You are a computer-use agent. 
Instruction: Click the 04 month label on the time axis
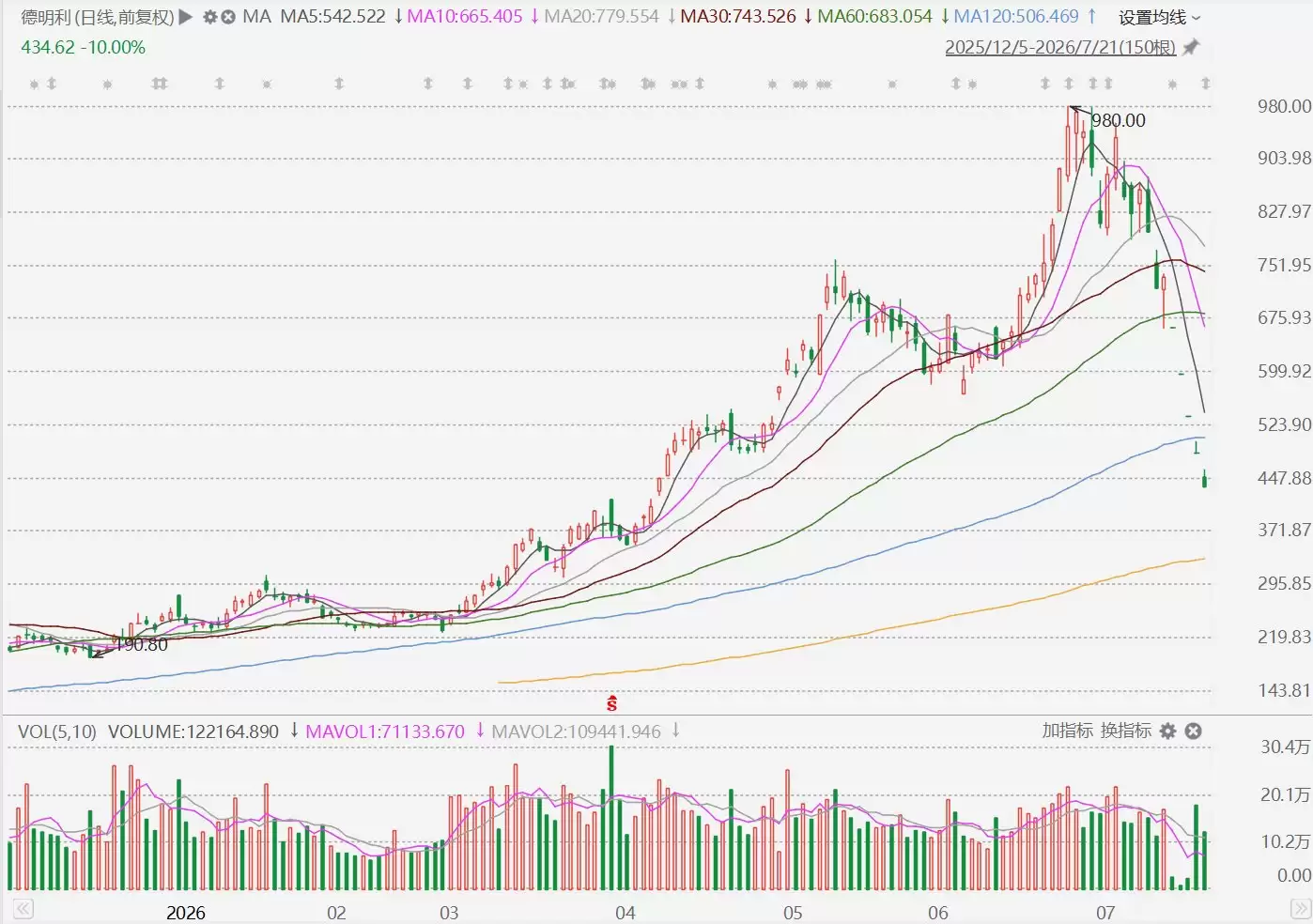(626, 913)
